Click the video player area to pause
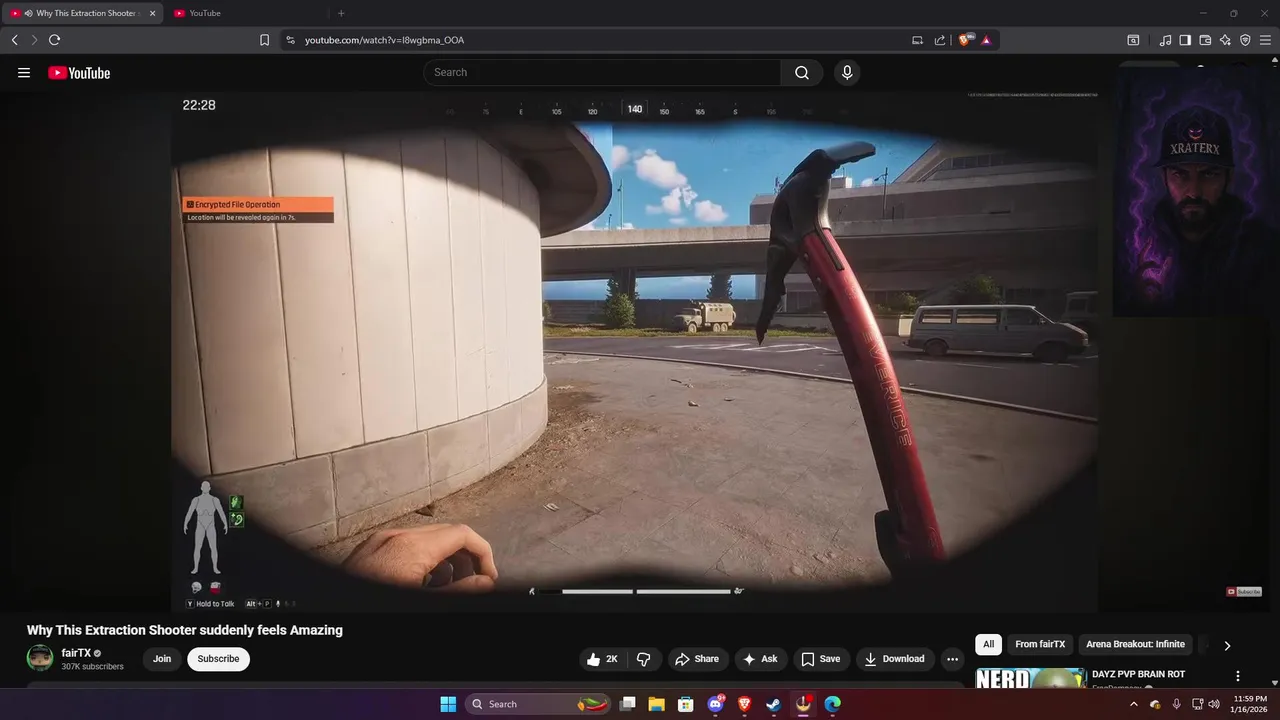The image size is (1280, 720). (634, 352)
